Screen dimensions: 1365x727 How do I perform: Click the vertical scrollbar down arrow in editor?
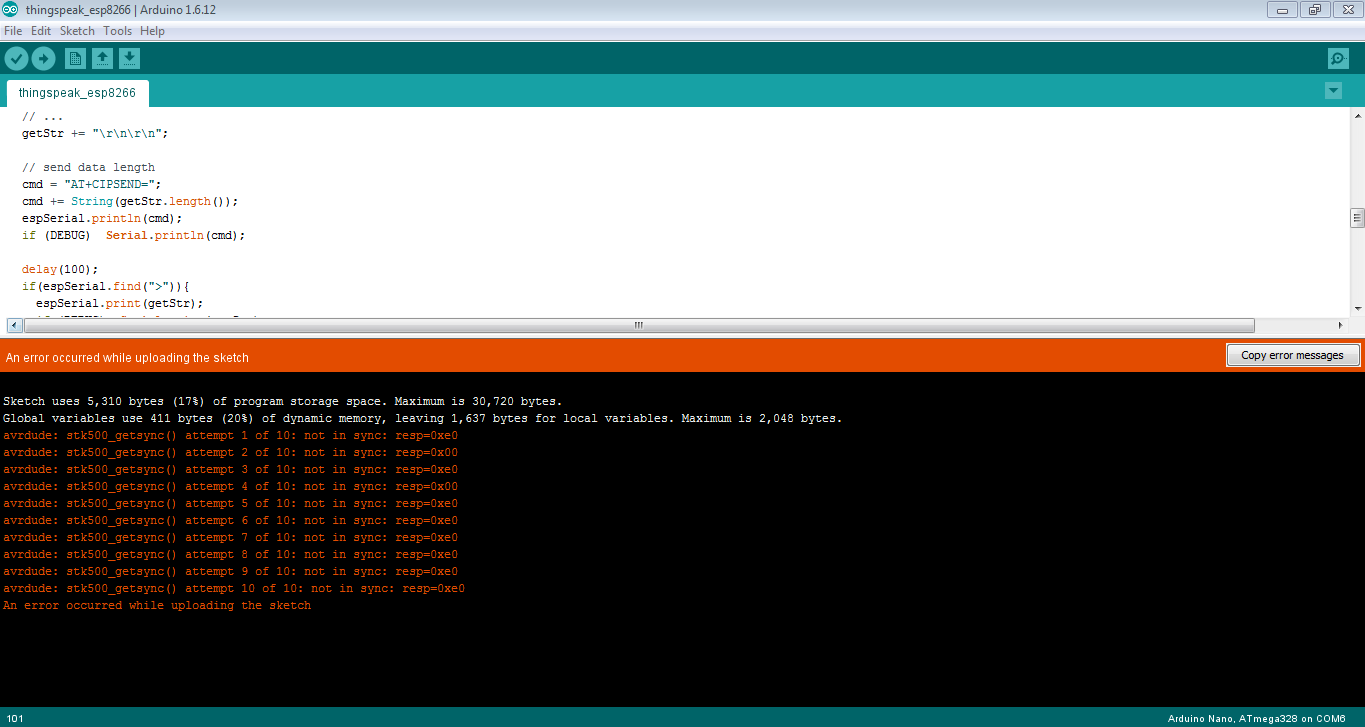[1357, 308]
